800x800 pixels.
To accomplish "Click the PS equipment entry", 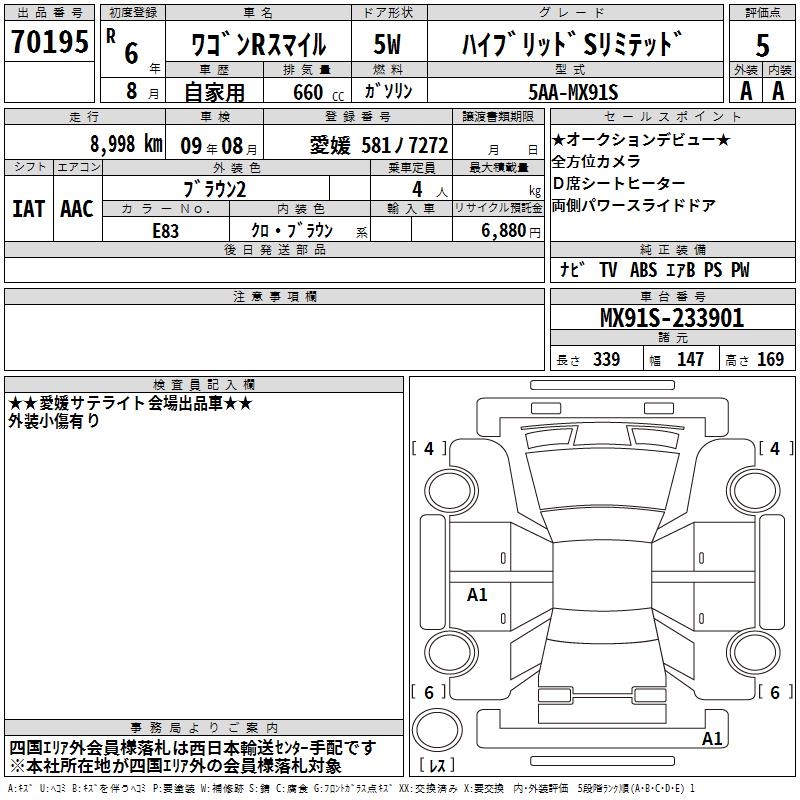I will (x=713, y=270).
